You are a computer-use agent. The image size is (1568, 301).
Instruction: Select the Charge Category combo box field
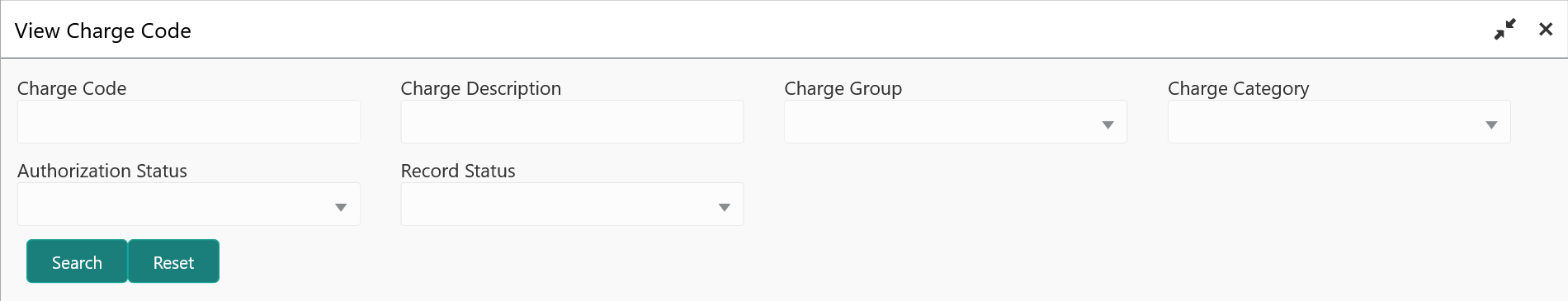(x=1339, y=122)
